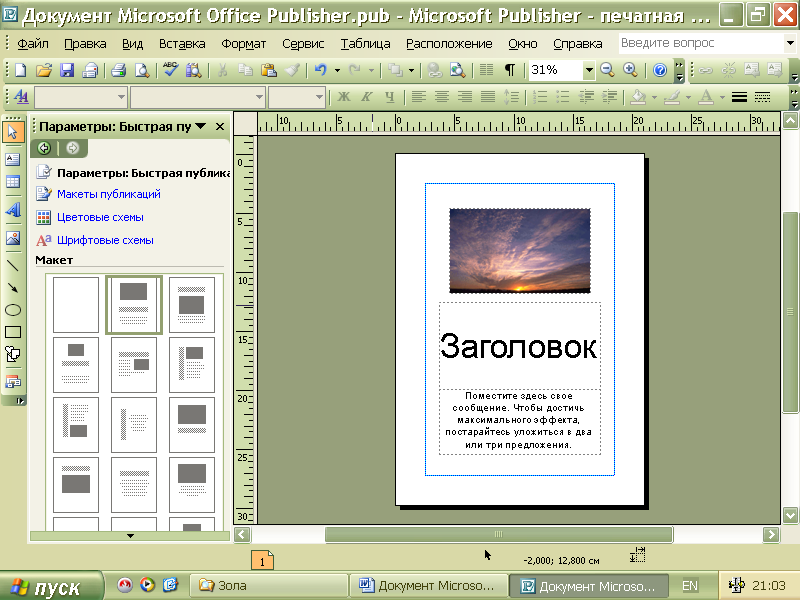
Task: Go back in the task pane with the green back arrow
Action: (x=44, y=148)
